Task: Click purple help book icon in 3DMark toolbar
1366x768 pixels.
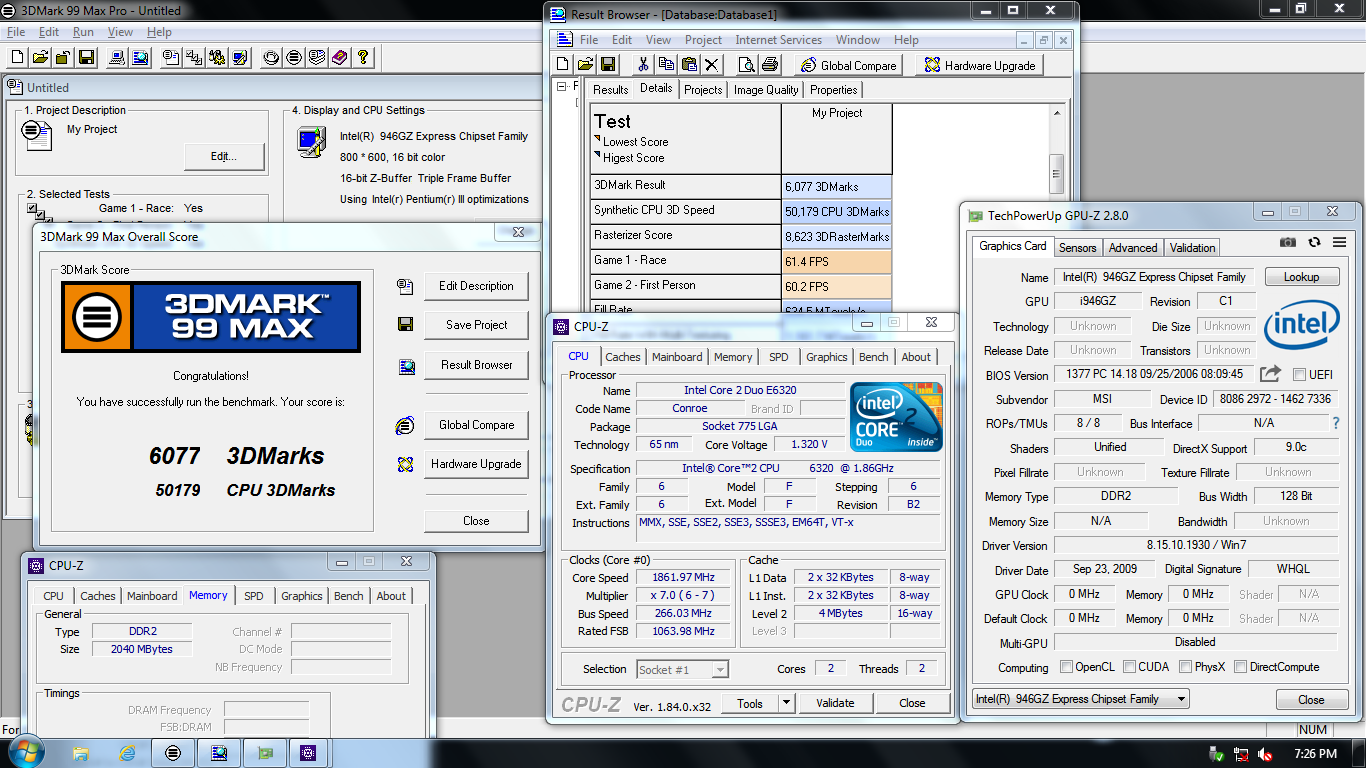Action: [340, 58]
